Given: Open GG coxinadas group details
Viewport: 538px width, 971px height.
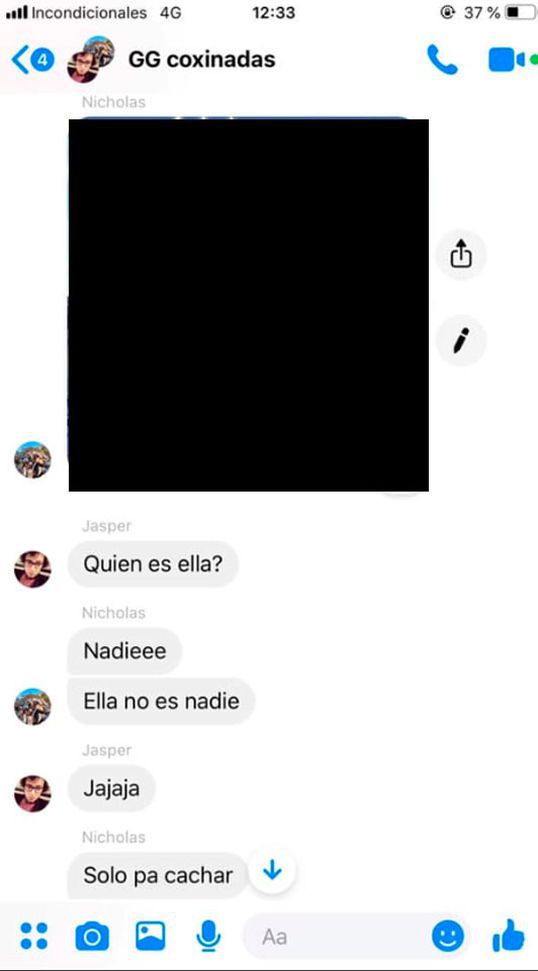Looking at the screenshot, I should point(201,59).
